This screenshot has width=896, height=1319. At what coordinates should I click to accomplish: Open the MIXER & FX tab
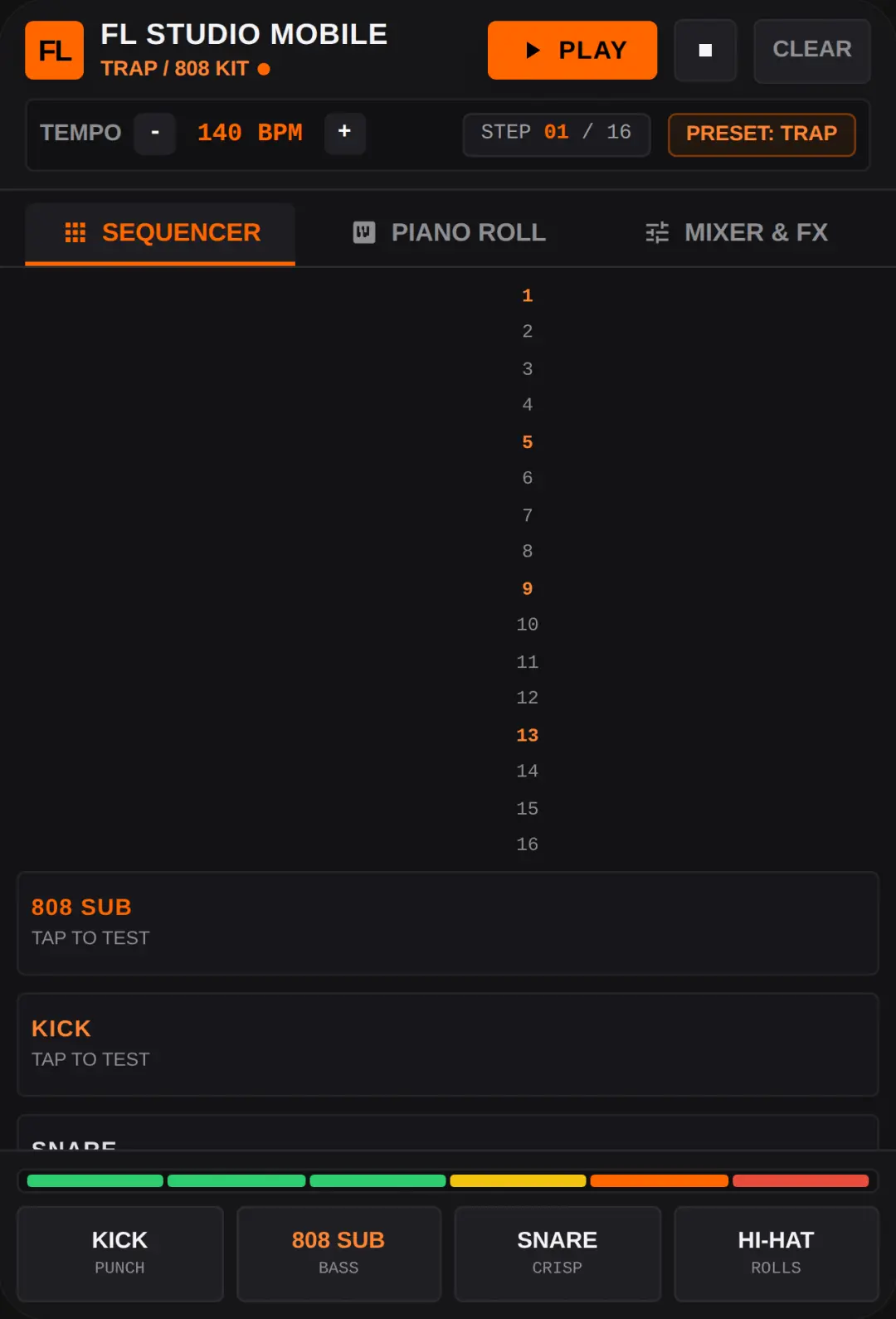click(737, 233)
